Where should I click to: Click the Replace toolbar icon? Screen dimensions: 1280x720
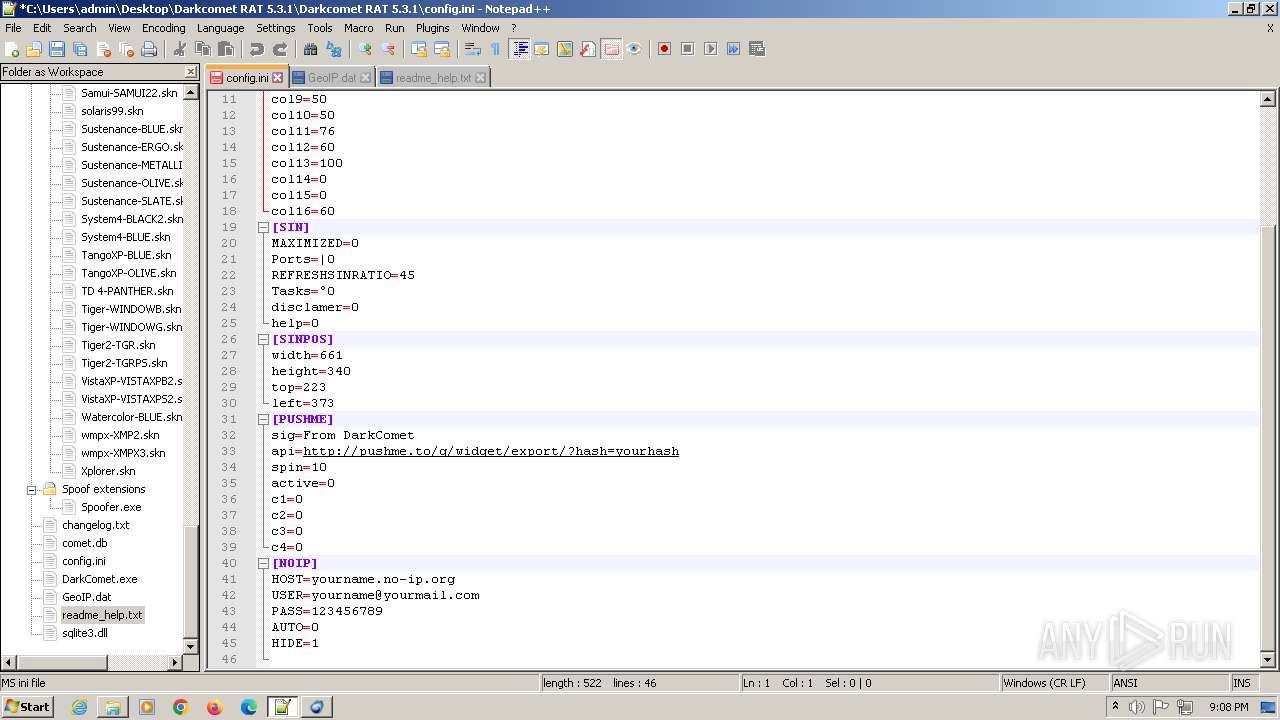point(334,49)
